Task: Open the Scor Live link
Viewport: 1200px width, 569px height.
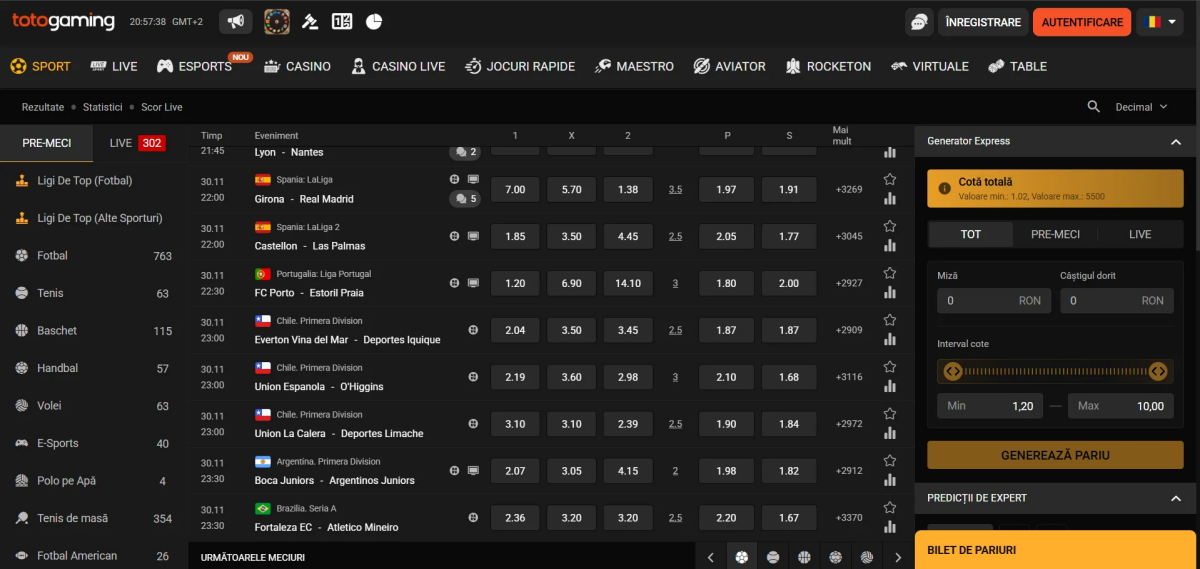Action: [162, 107]
